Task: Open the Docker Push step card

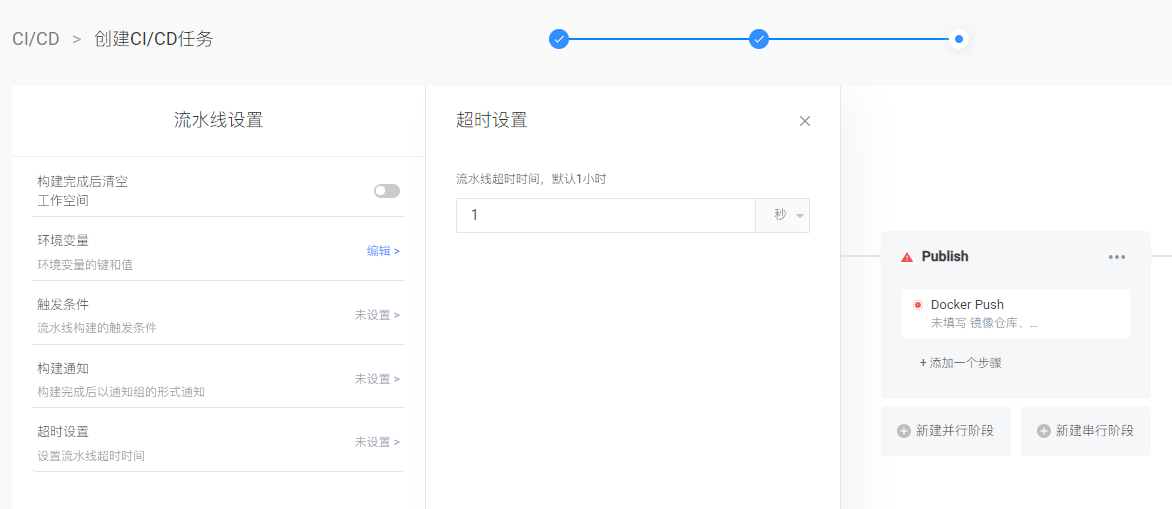Action: (x=1015, y=314)
